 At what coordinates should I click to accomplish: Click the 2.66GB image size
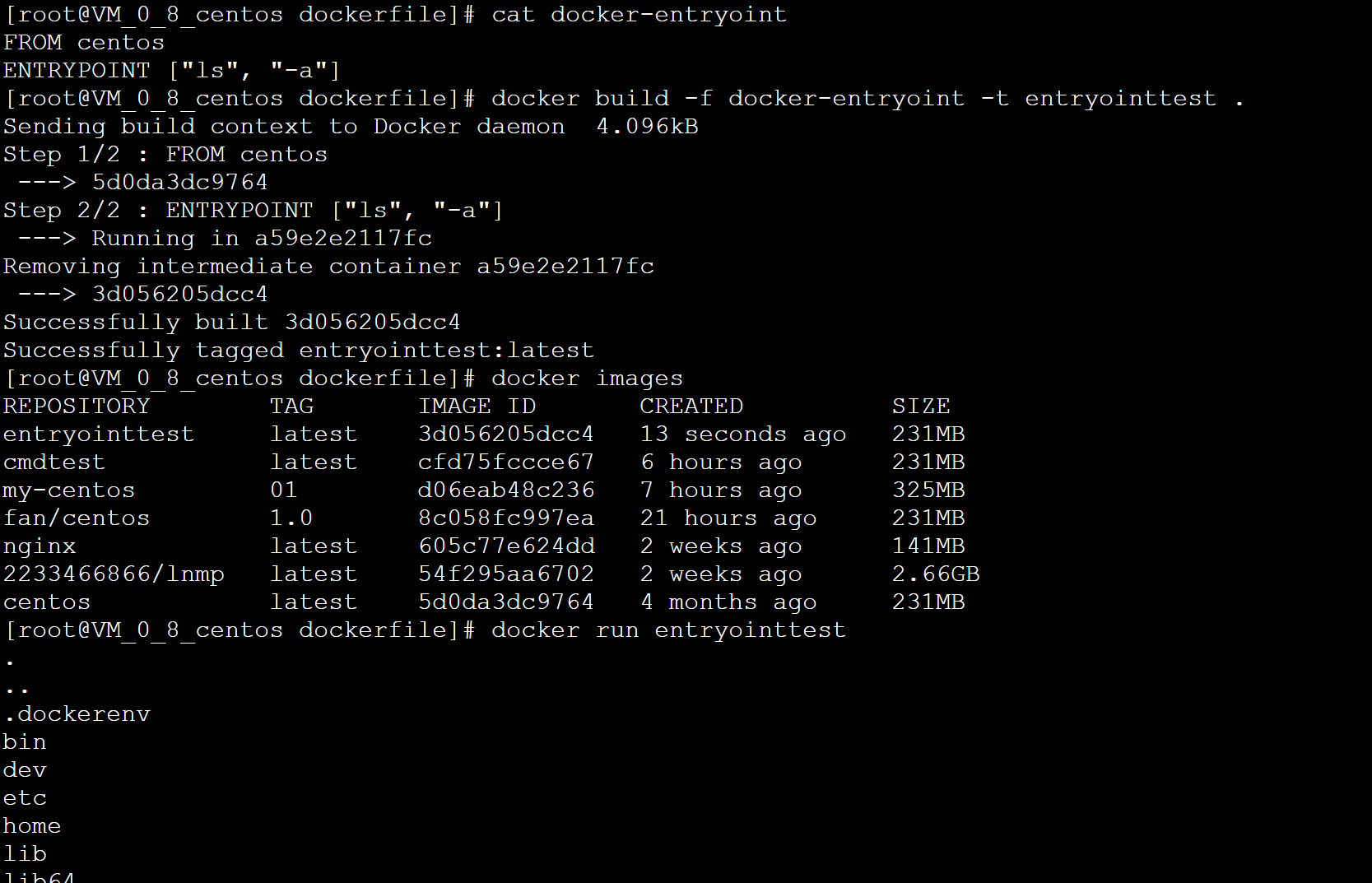(x=936, y=574)
